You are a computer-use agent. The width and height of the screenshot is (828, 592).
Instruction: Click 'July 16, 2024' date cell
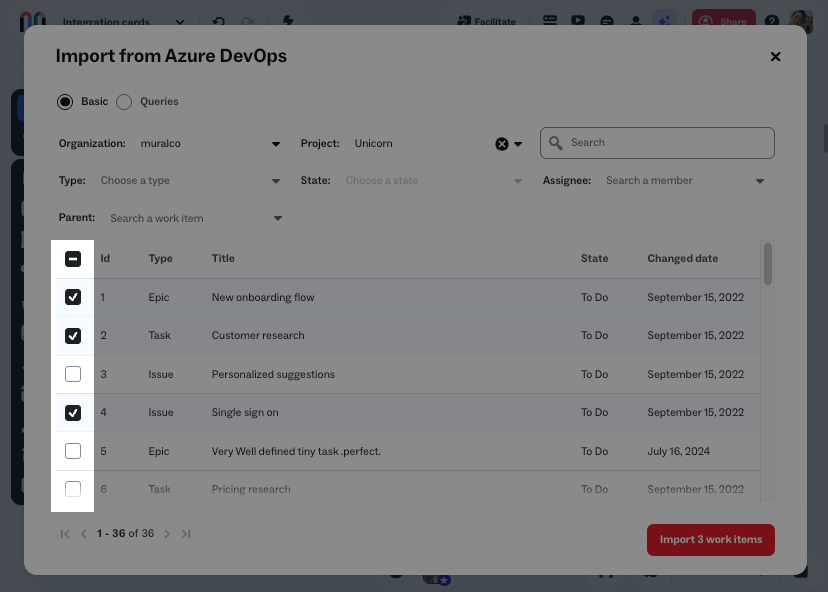[679, 452]
